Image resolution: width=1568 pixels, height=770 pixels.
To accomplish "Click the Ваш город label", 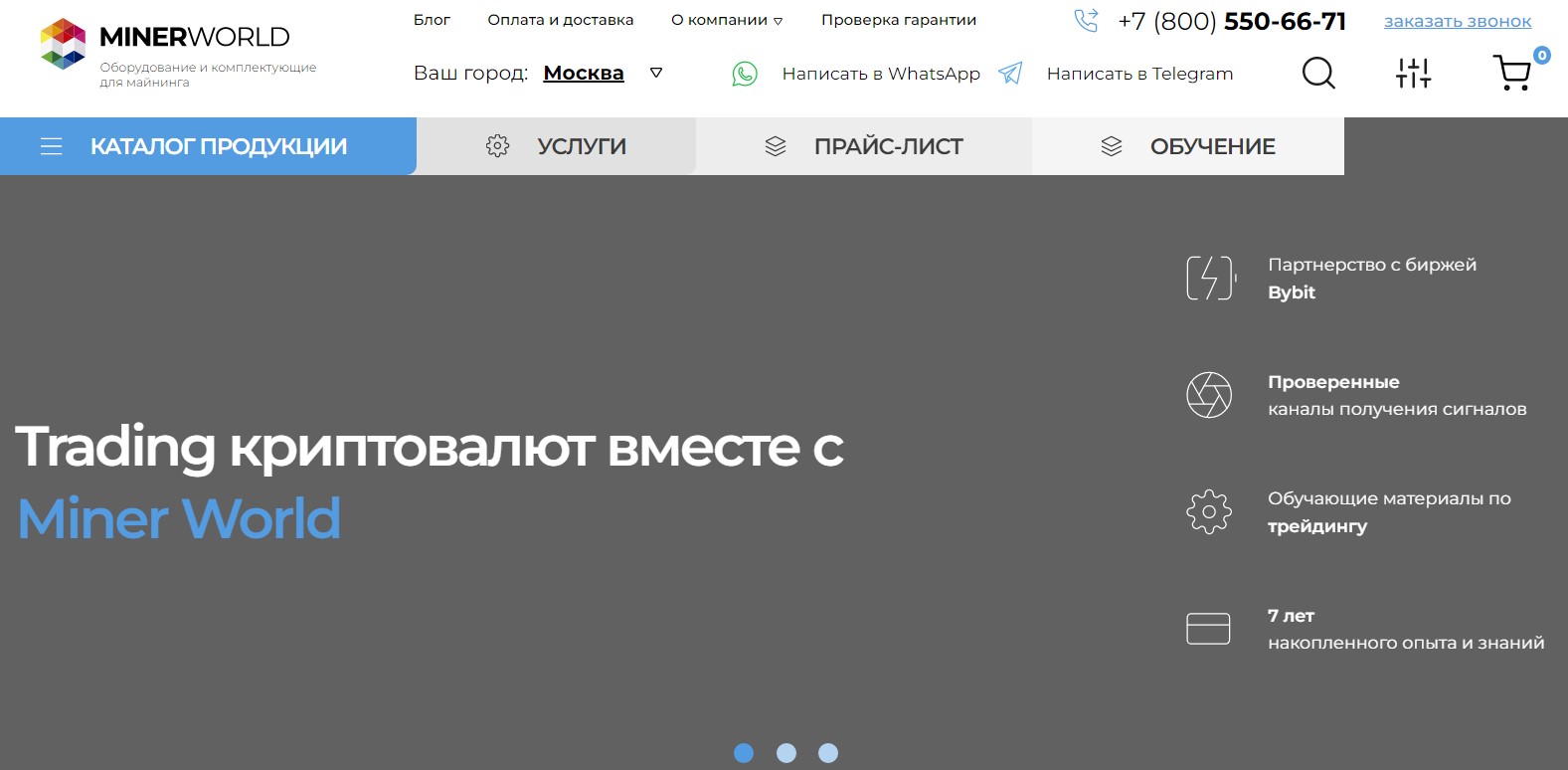I will pos(471,74).
